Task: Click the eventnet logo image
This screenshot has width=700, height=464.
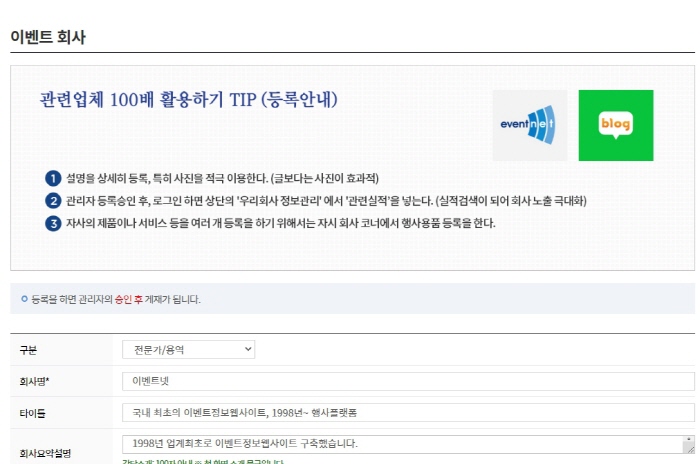Action: 530,125
